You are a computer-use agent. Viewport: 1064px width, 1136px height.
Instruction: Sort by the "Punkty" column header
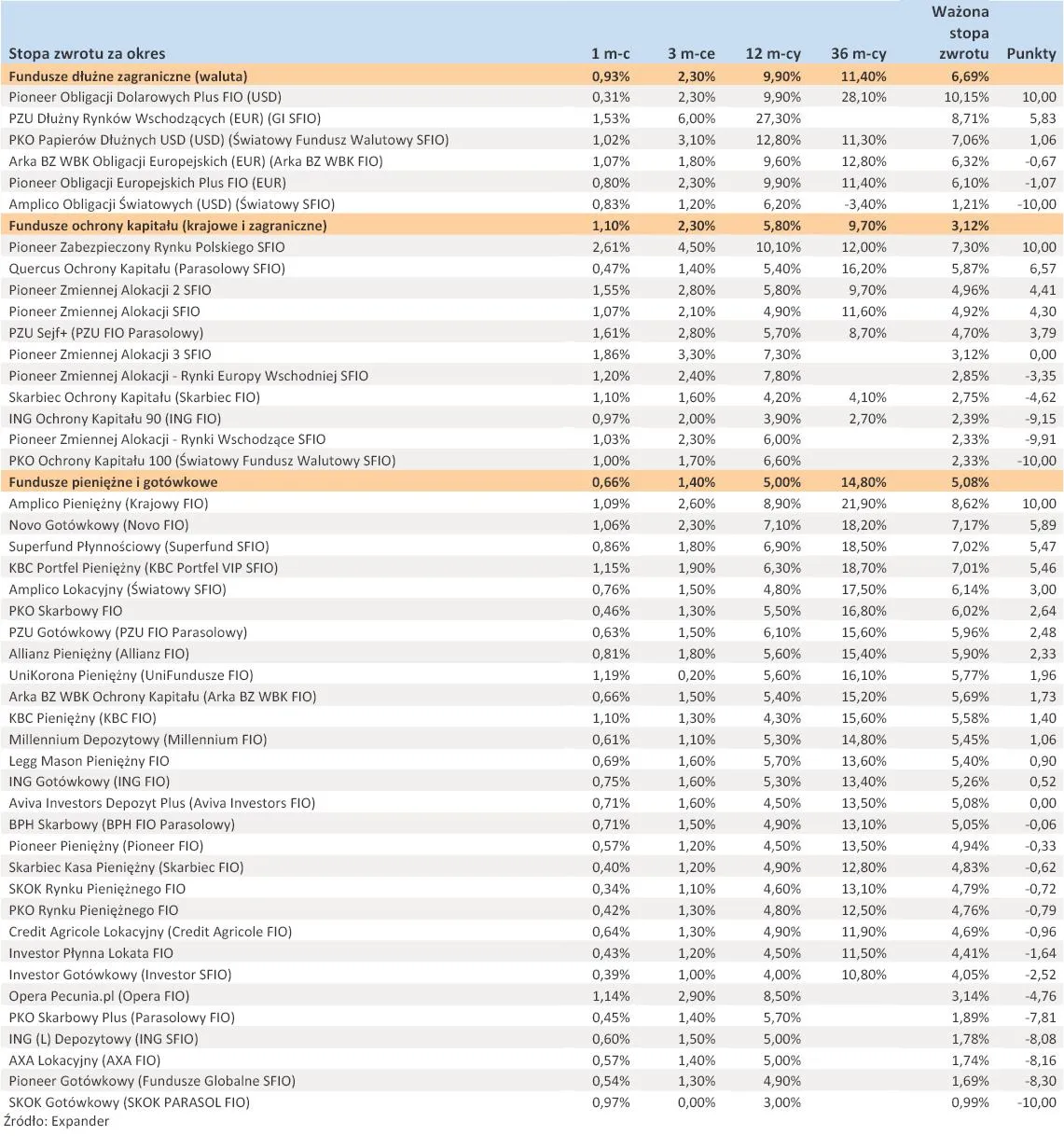click(x=1029, y=54)
